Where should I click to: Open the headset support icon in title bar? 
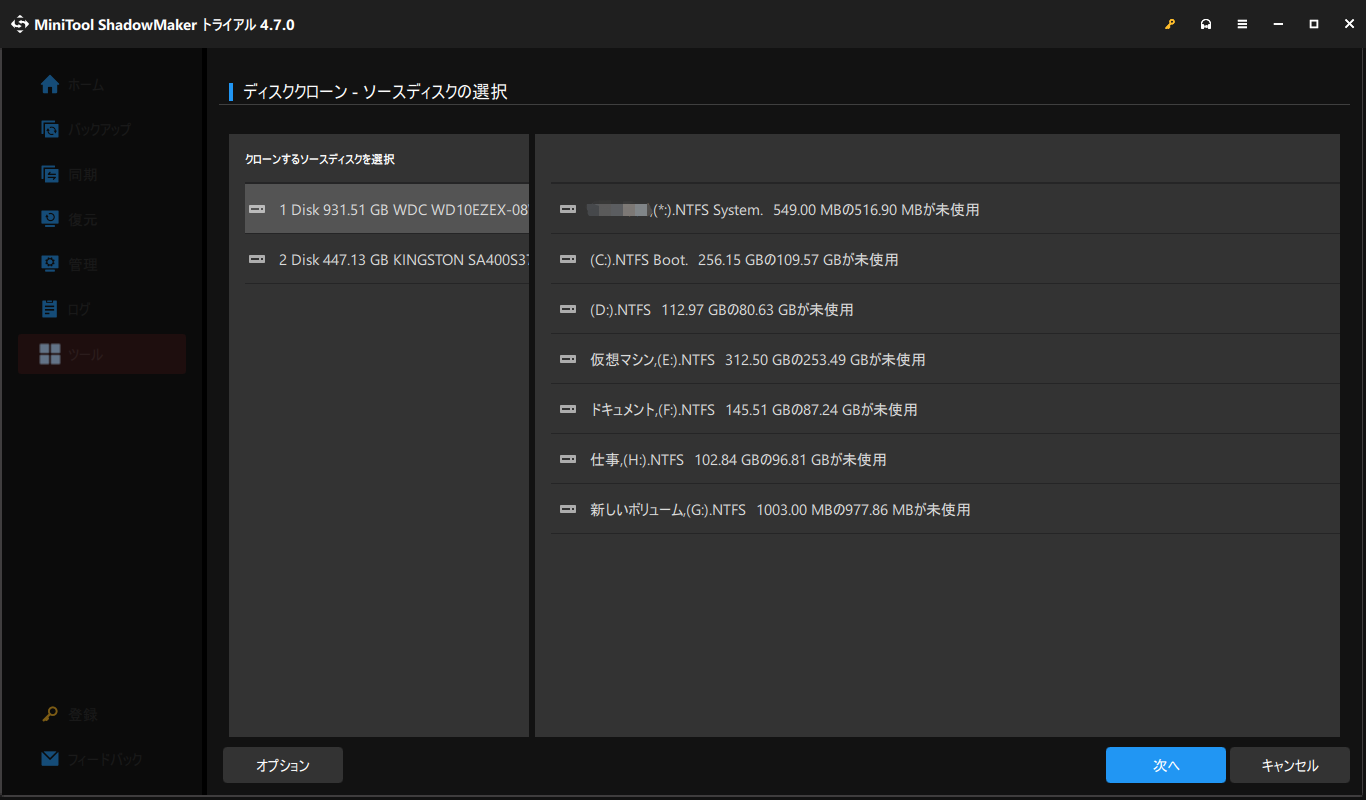[1206, 24]
